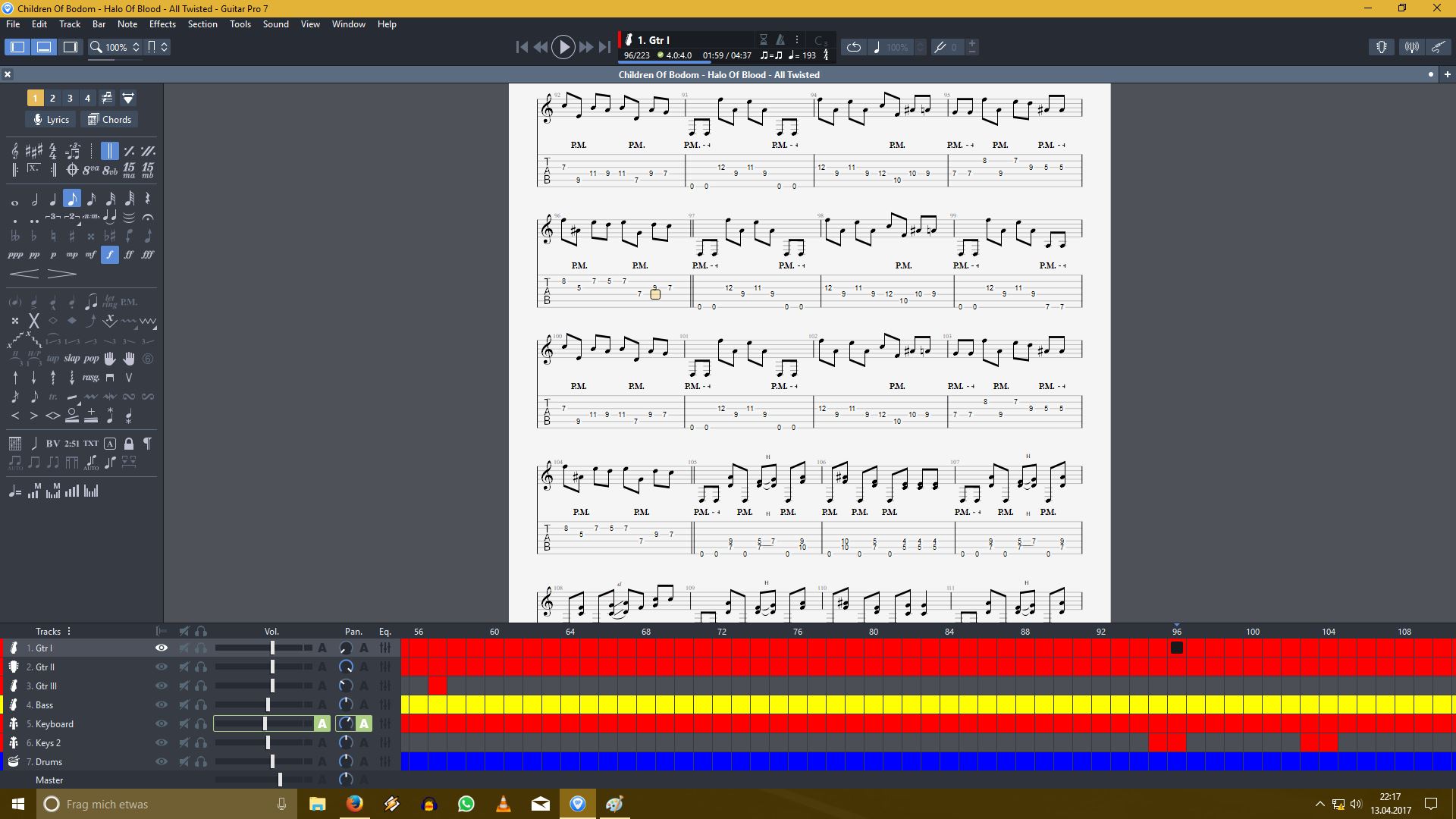
Task: Open the File menu
Action: pos(13,24)
